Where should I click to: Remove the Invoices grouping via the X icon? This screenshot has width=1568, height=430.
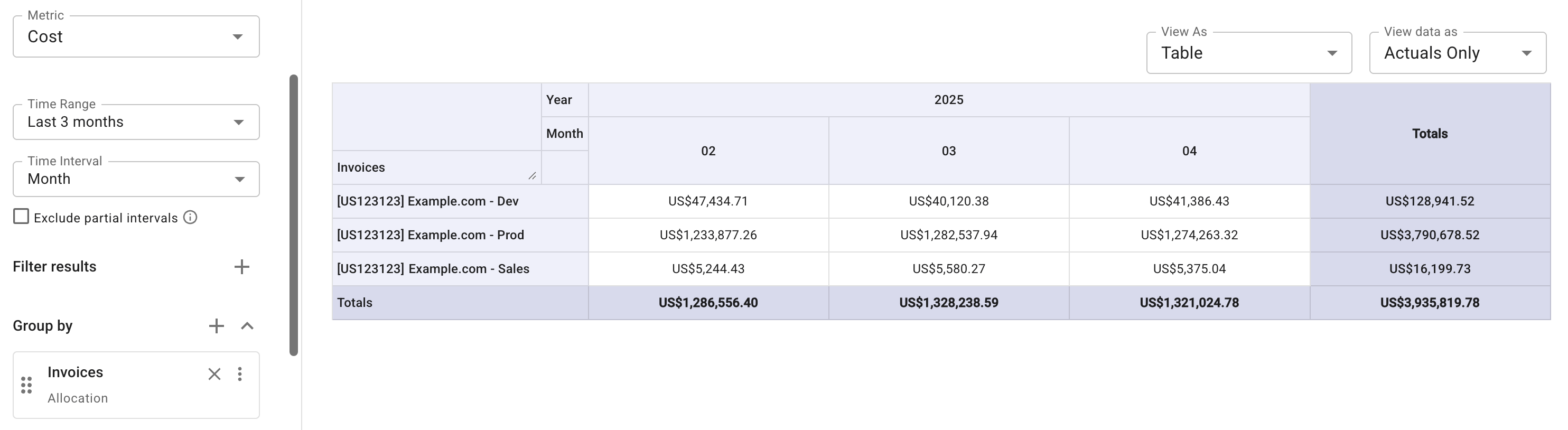point(214,375)
